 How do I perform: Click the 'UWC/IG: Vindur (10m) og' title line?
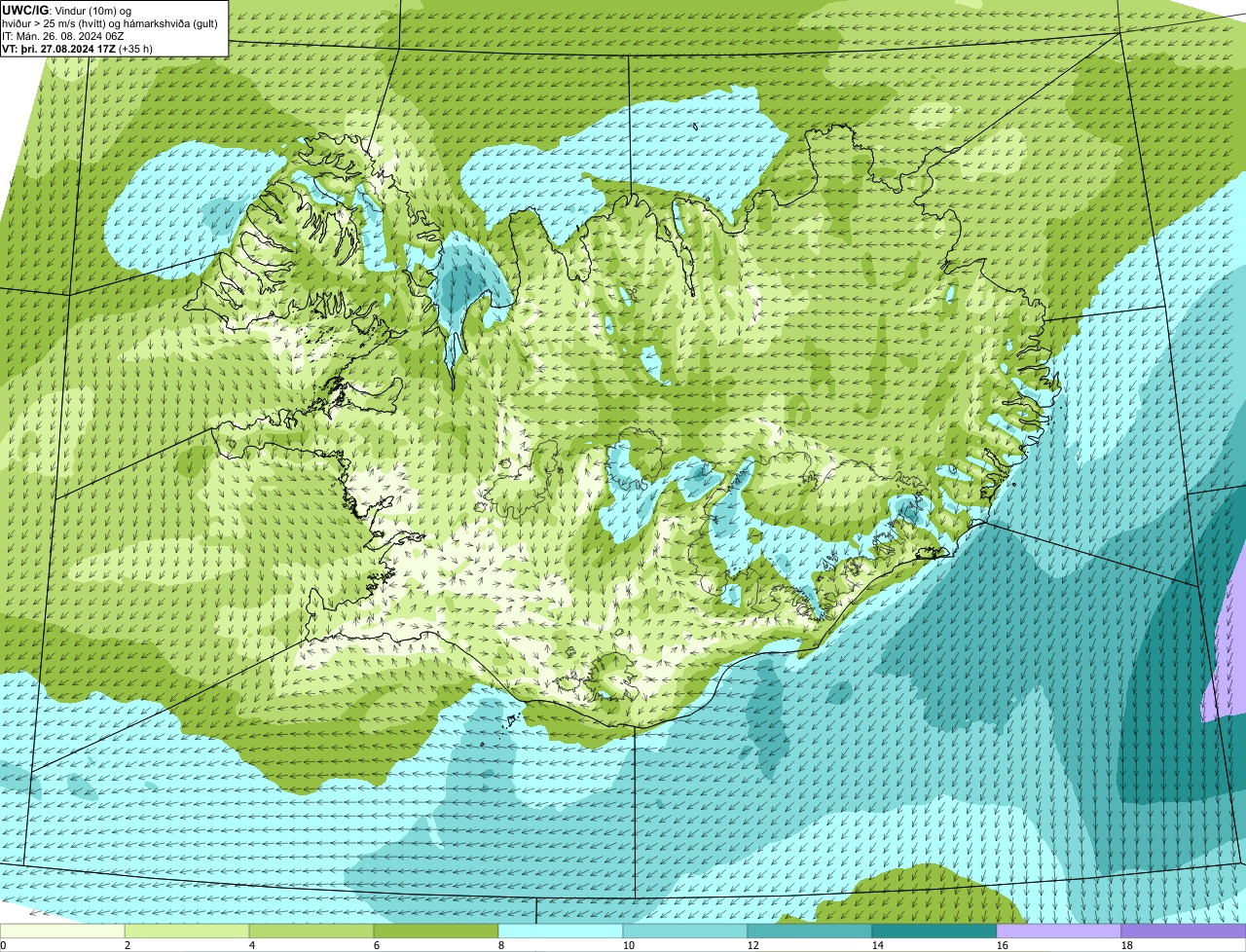[68, 10]
